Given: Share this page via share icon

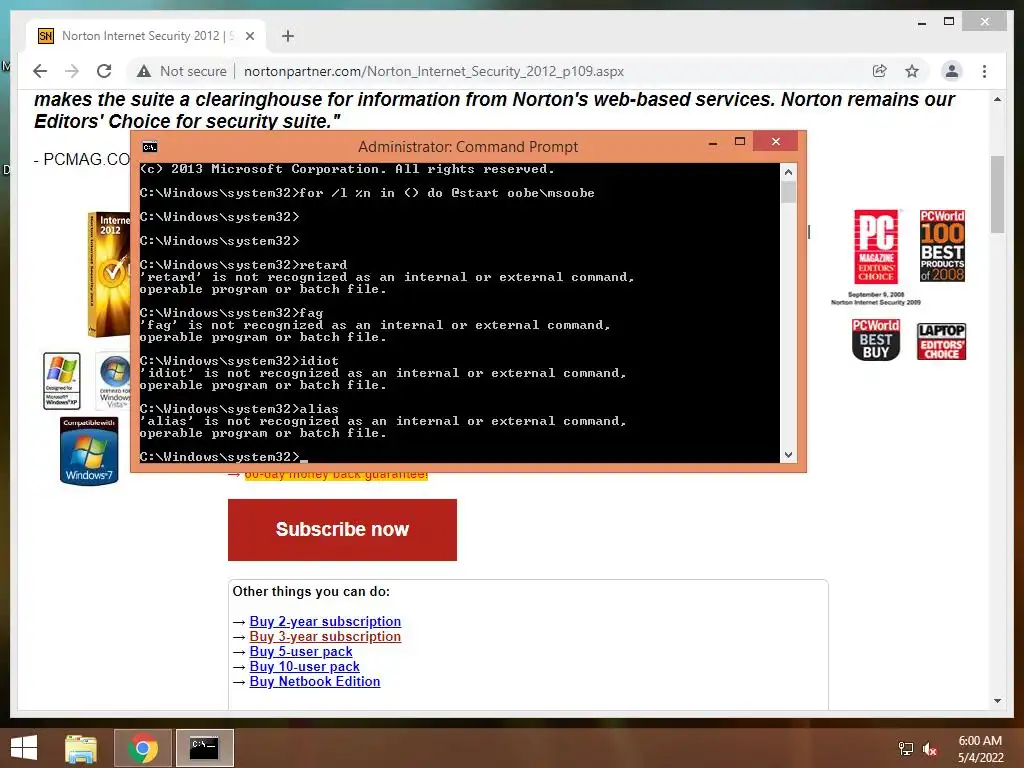Looking at the screenshot, I should point(880,71).
